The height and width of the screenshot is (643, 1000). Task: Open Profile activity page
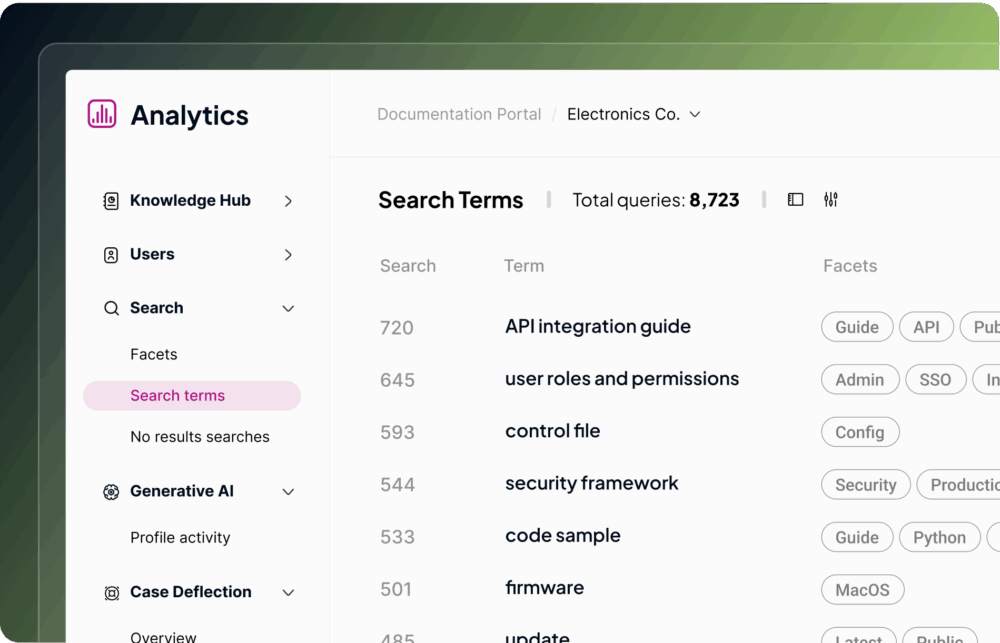coord(180,538)
